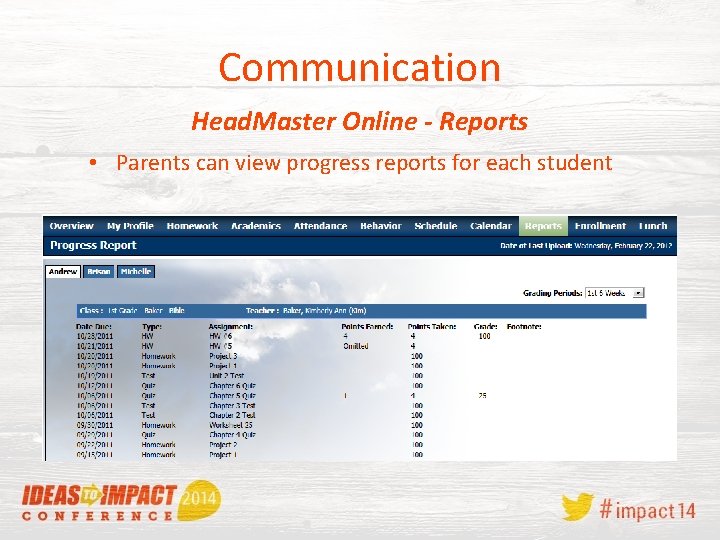720x540 pixels.
Task: Click the teacher name Baker, Kimberly Ann
Action: tap(324, 311)
